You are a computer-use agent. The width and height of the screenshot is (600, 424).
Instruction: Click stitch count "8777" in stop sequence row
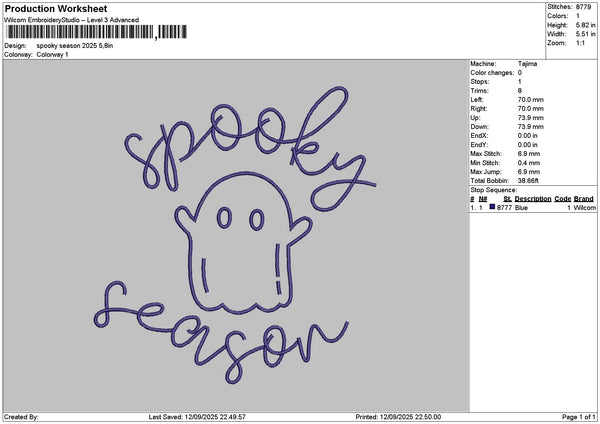pos(504,208)
